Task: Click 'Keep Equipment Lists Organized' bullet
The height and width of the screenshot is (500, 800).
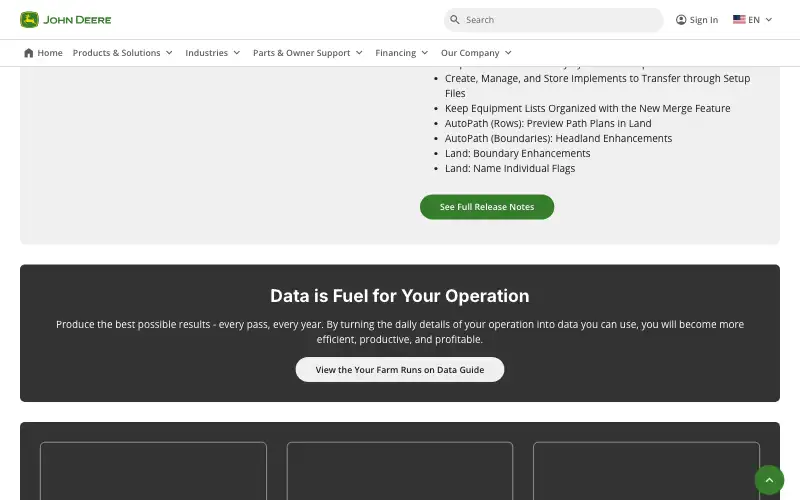Action: (587, 109)
